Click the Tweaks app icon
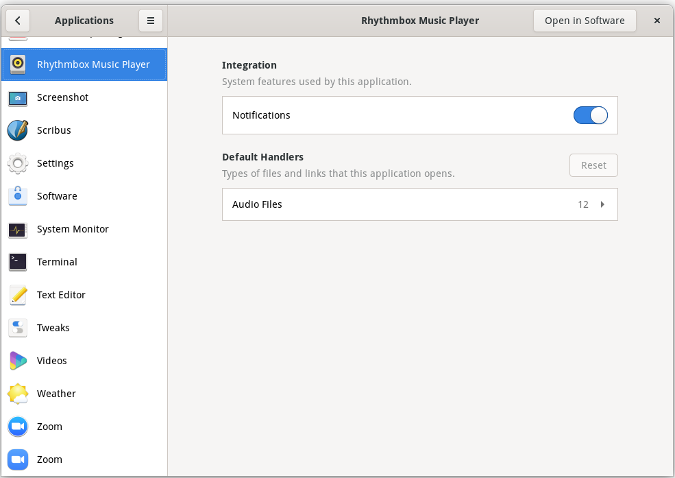The height and width of the screenshot is (478, 675). pyautogui.click(x=18, y=328)
